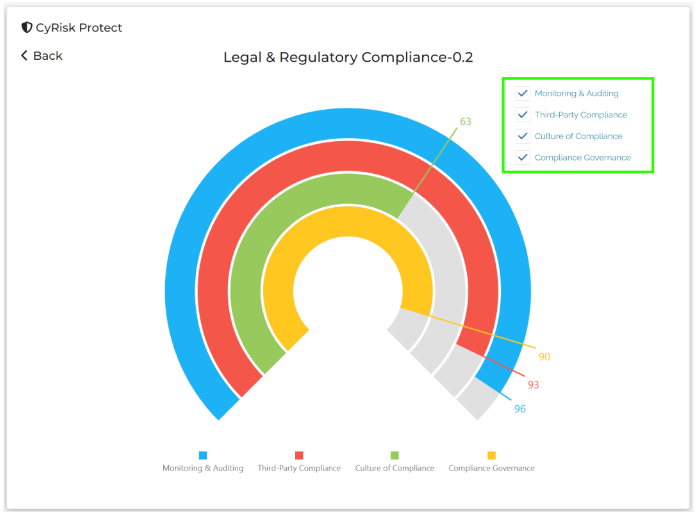This screenshot has width=696, height=514.
Task: Click the value label 96
Action: (x=520, y=409)
